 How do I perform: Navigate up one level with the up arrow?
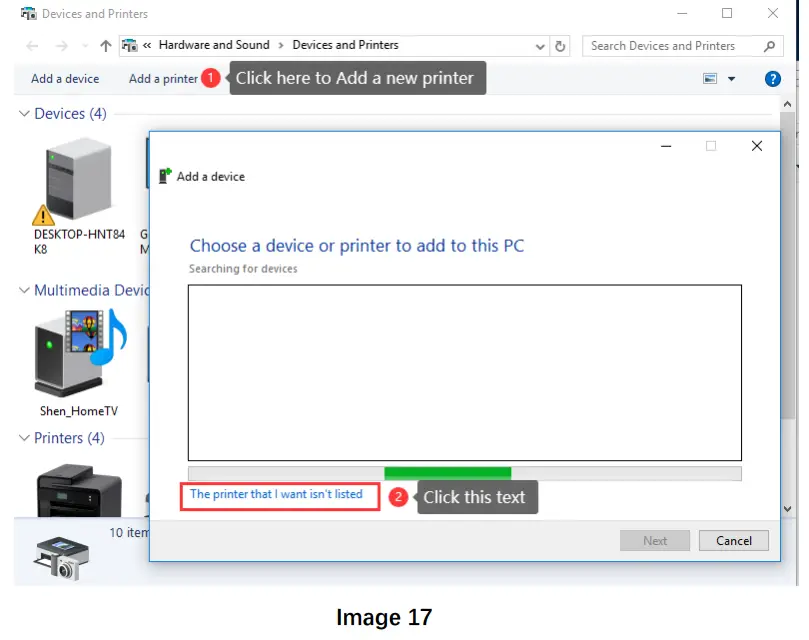[x=105, y=45]
